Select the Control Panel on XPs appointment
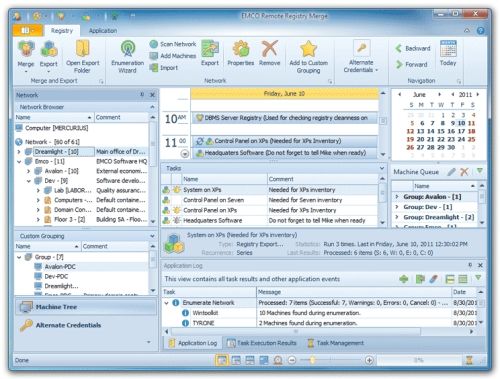Screen dimensions: 500x379 coord(284,141)
